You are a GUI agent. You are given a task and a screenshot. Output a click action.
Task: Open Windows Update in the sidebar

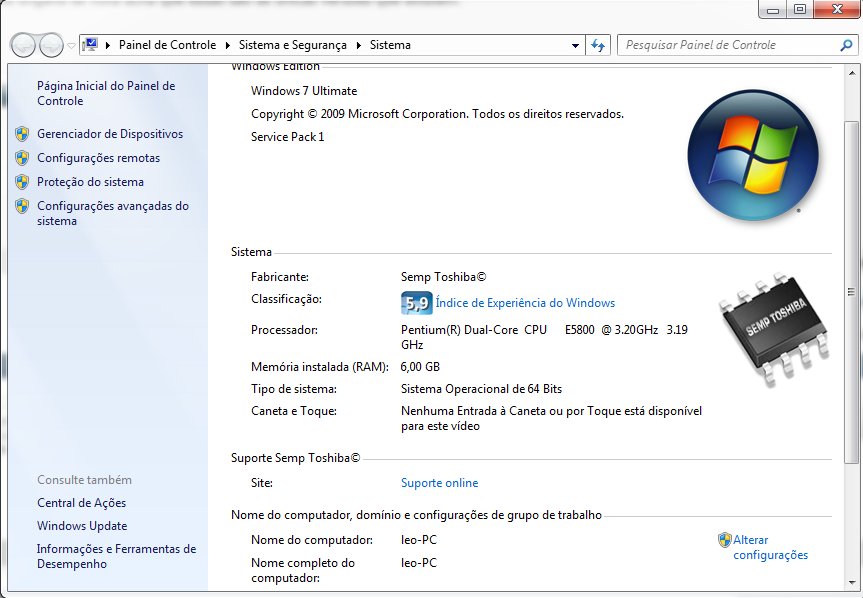pos(82,526)
